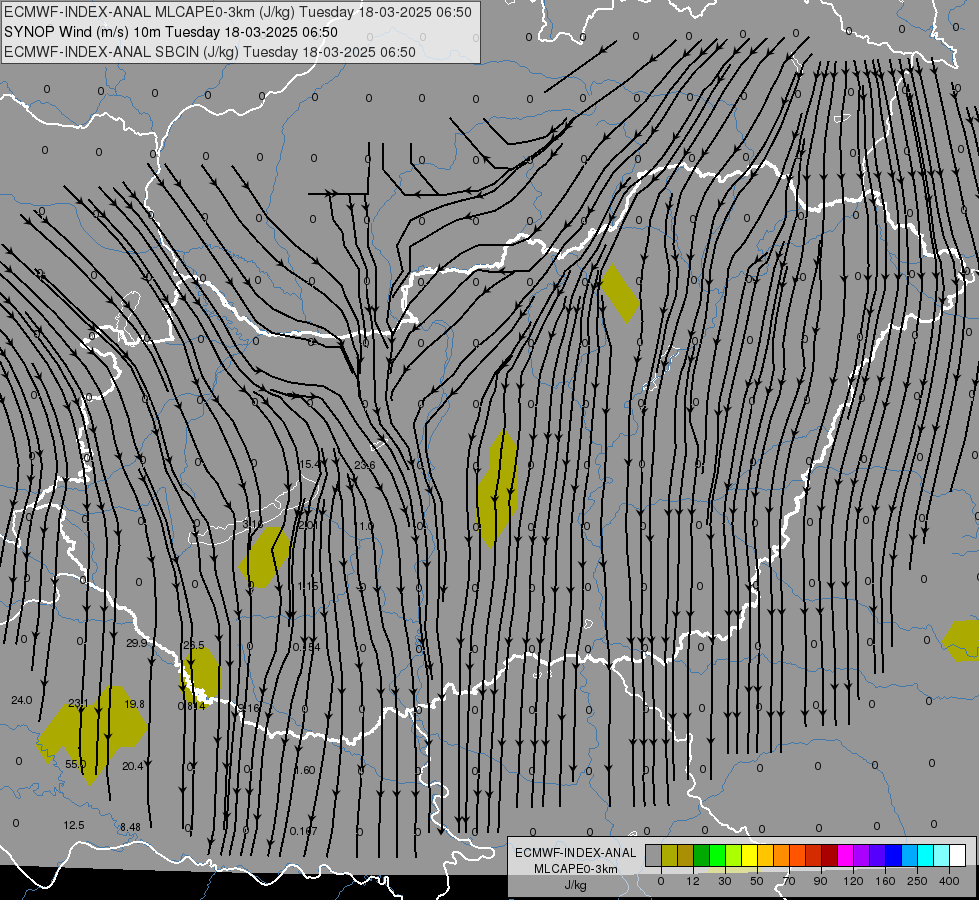979x900 pixels.
Task: Click legend scale label 400
Action: 949,881
